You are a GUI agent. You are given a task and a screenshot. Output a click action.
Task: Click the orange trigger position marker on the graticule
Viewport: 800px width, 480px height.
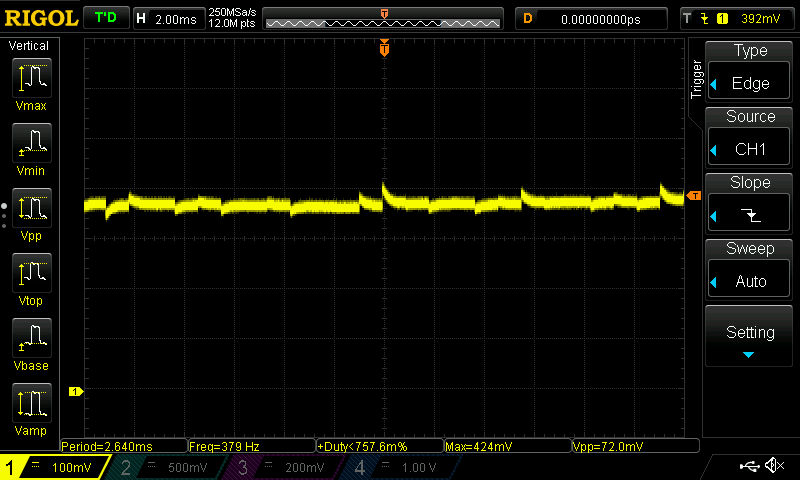pyautogui.click(x=384, y=48)
